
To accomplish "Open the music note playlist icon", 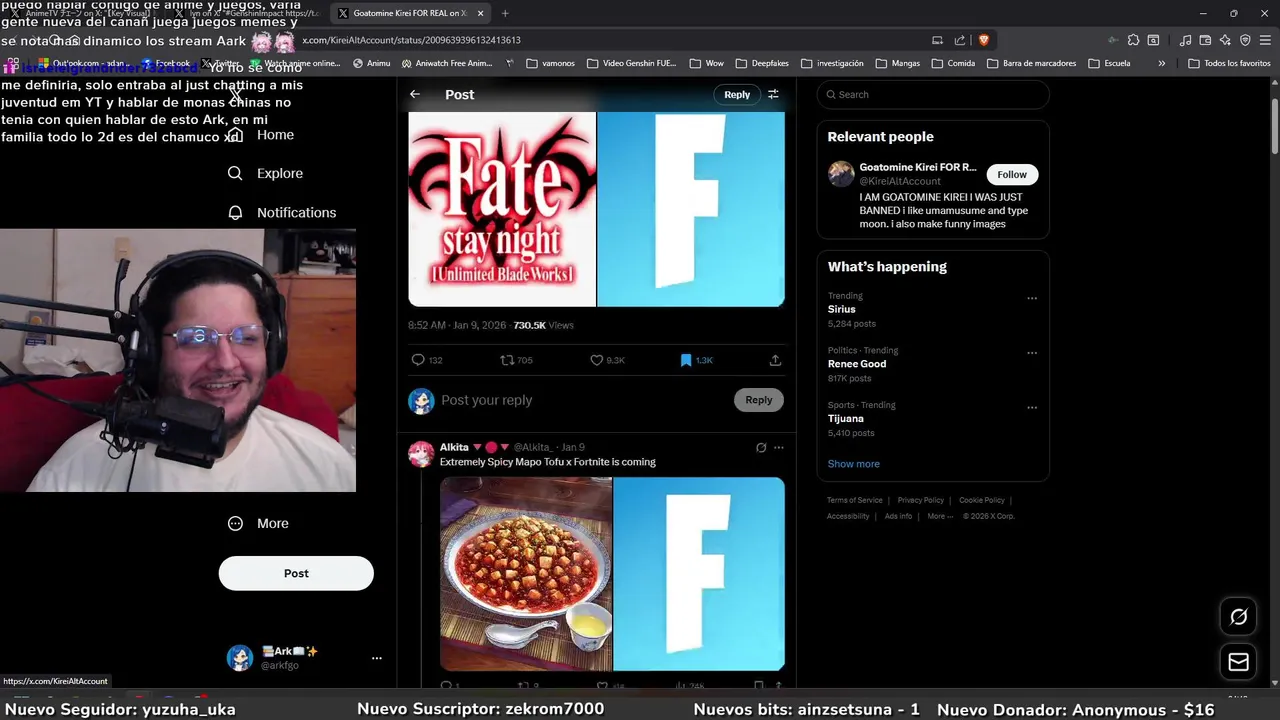I will [1186, 40].
